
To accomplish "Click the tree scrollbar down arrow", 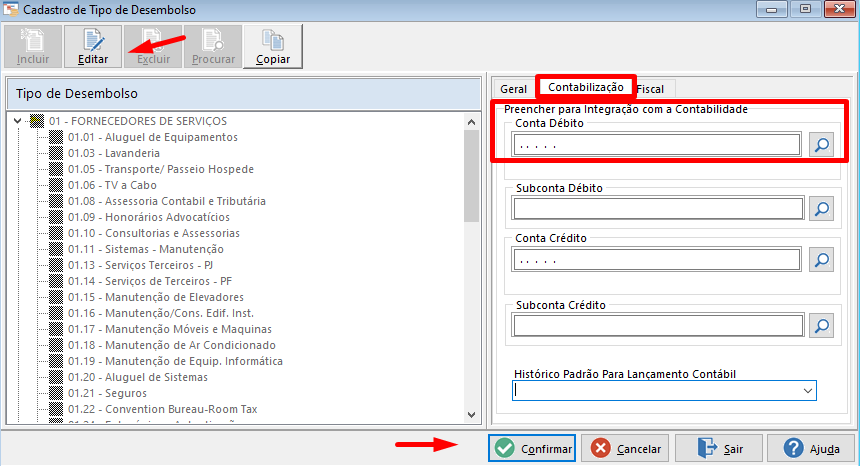I will click(471, 415).
